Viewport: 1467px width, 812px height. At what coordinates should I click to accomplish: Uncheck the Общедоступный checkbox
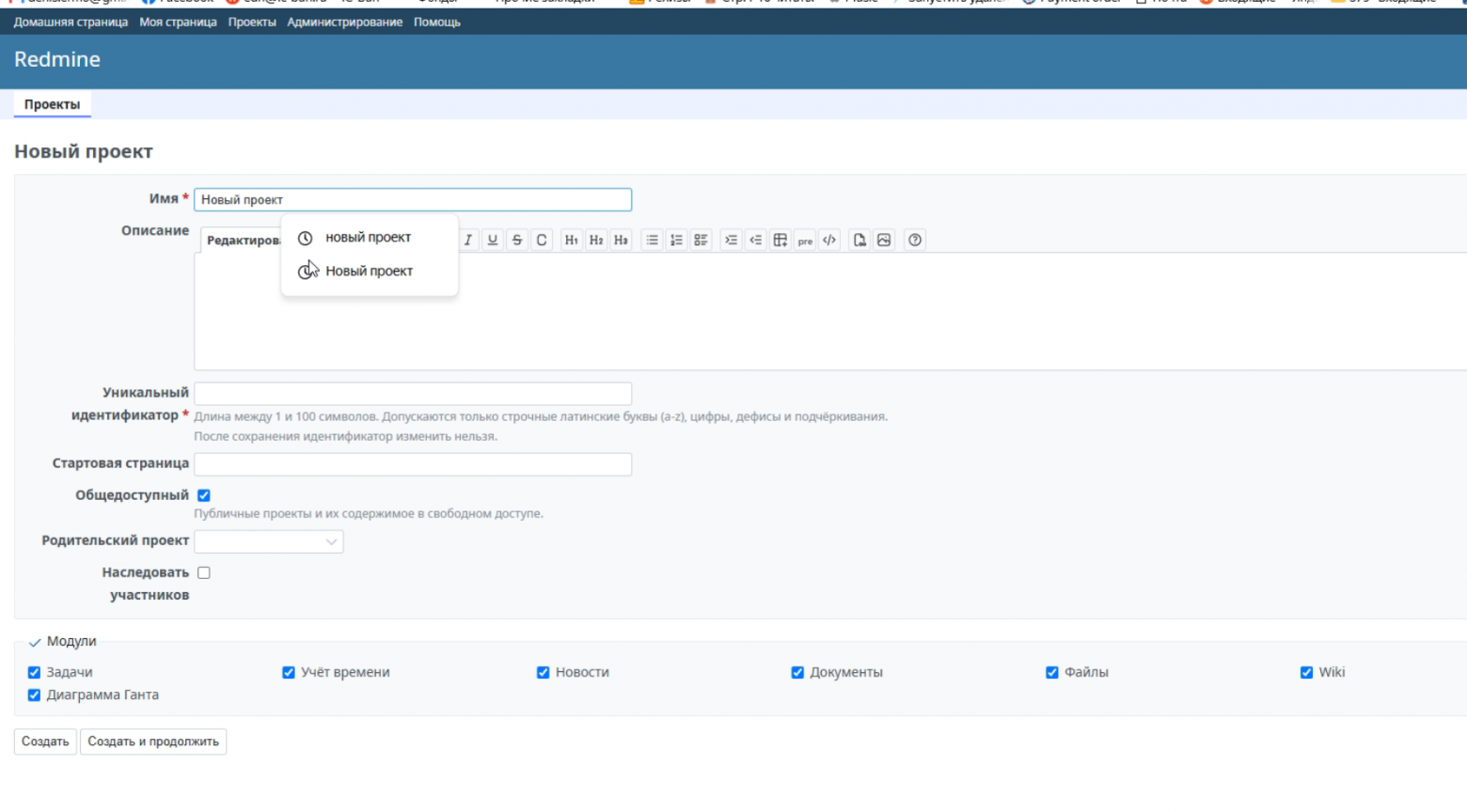click(204, 495)
